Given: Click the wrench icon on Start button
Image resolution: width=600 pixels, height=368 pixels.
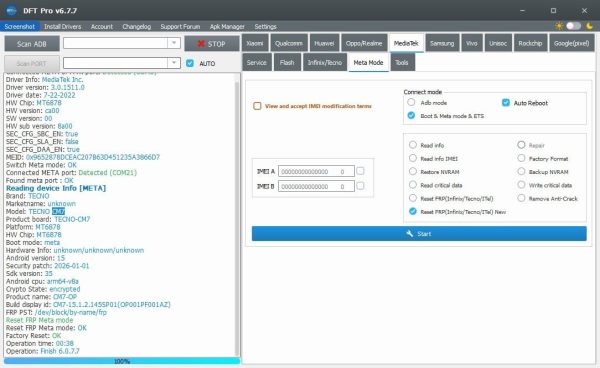Looking at the screenshot, I should click(410, 233).
